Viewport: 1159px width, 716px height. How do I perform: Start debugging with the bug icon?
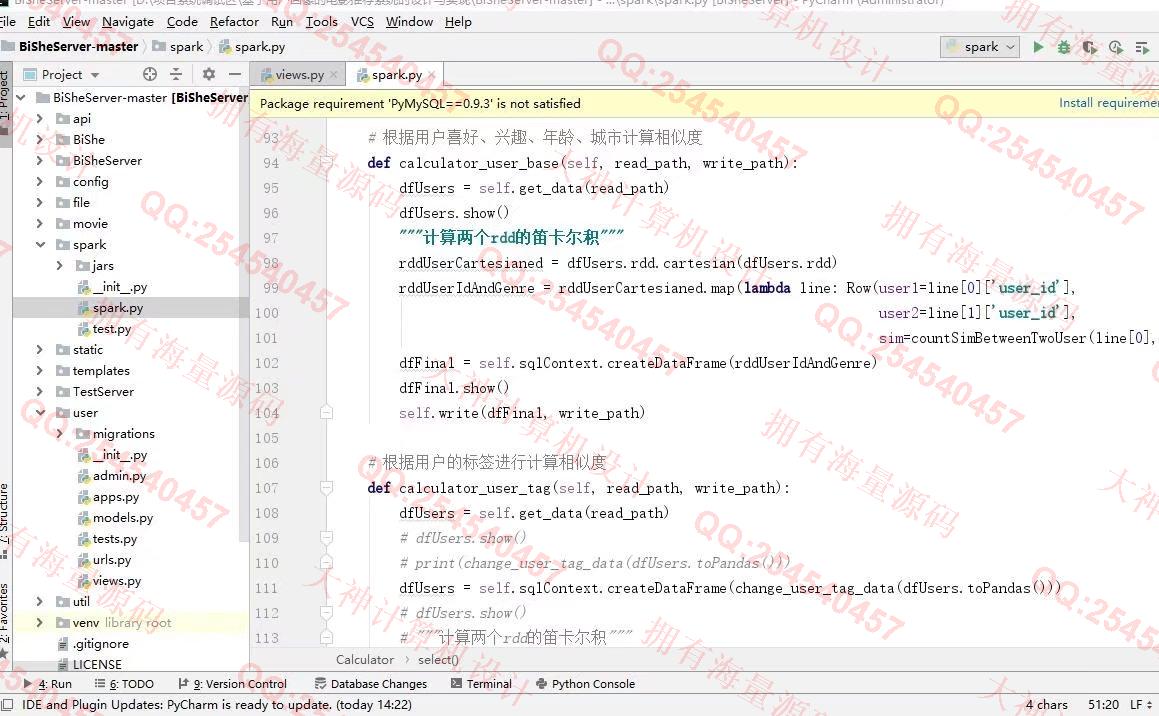coord(1064,47)
